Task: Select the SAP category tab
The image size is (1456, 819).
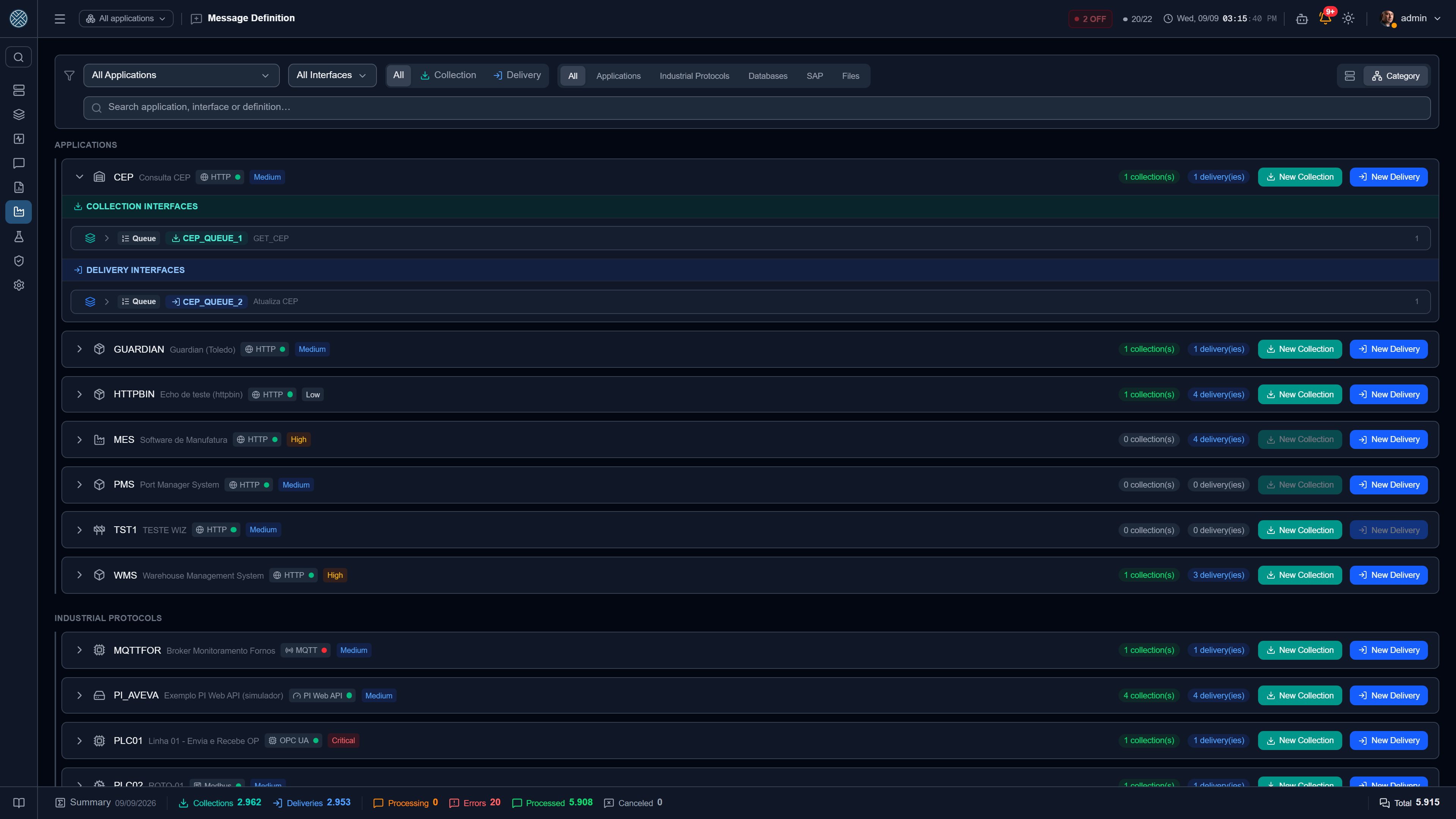Action: (x=814, y=76)
